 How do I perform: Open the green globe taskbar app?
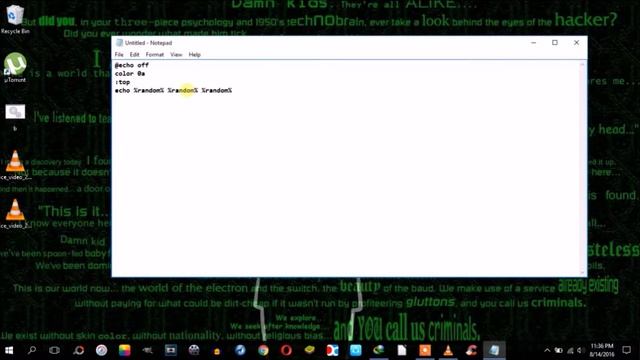pos(379,350)
